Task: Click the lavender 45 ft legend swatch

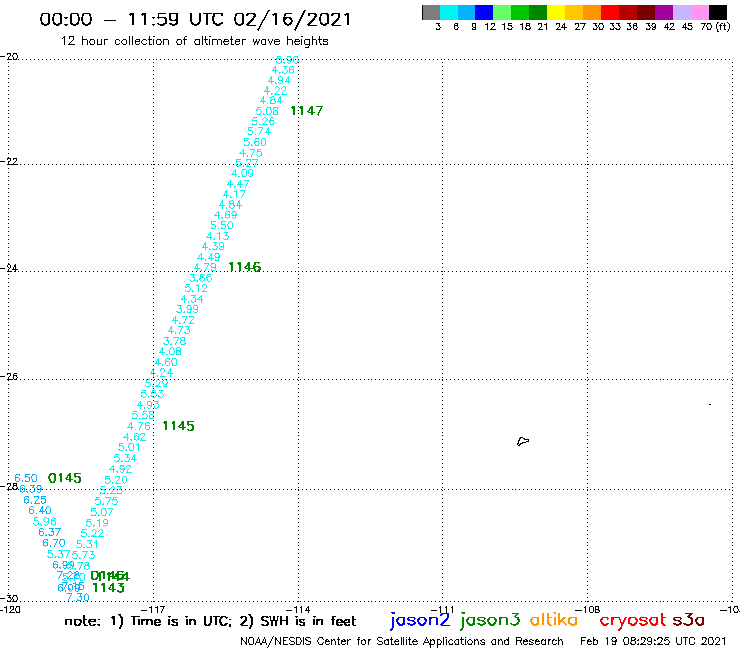Action: coord(681,12)
